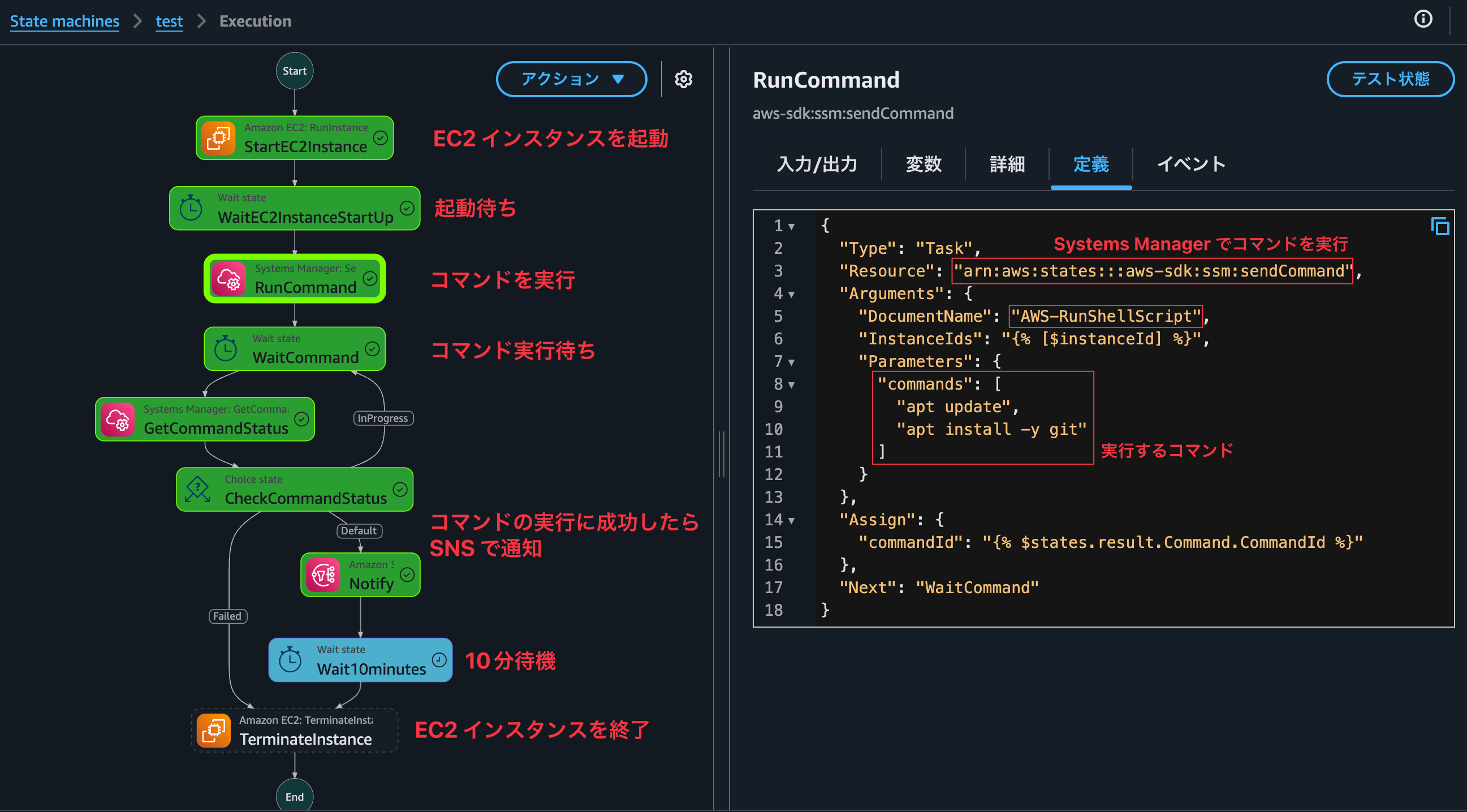Collapse the Assign block fold arrow
The height and width of the screenshot is (812, 1467).
click(791, 520)
